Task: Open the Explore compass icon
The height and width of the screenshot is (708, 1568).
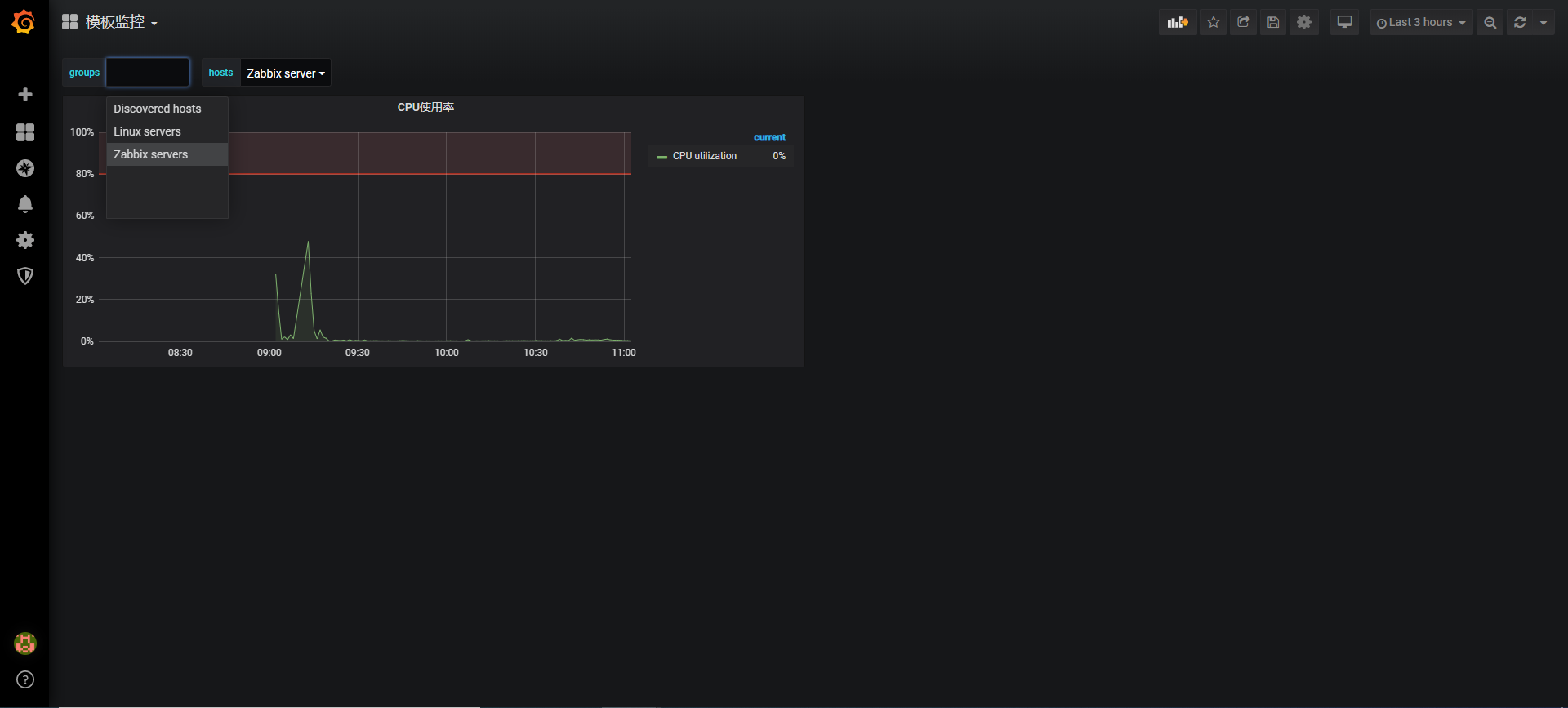Action: [25, 168]
